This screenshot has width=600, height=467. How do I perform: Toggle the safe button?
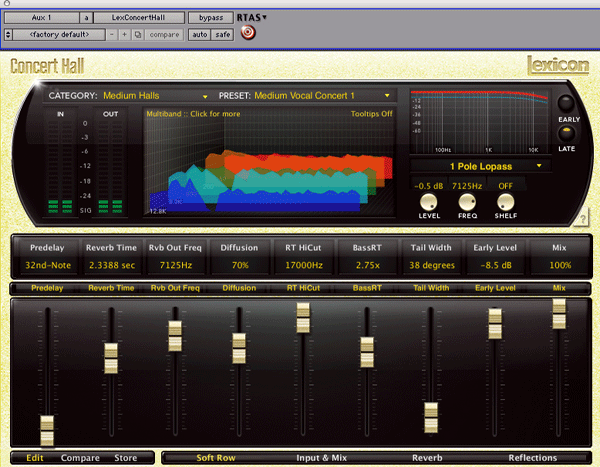(222, 35)
